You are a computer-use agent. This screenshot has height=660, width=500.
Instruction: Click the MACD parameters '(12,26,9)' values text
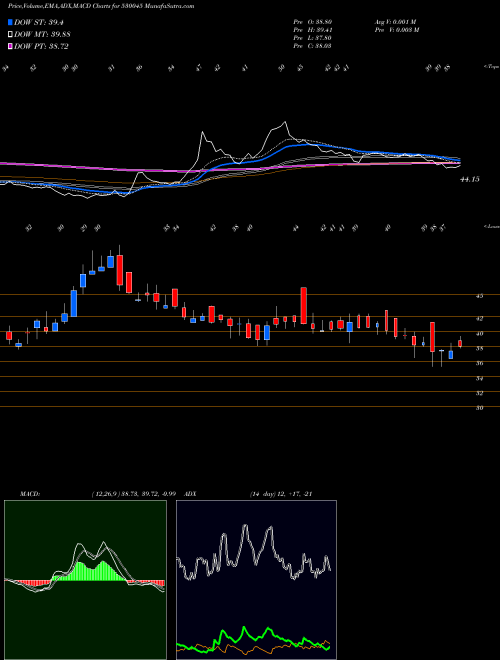tap(133, 494)
